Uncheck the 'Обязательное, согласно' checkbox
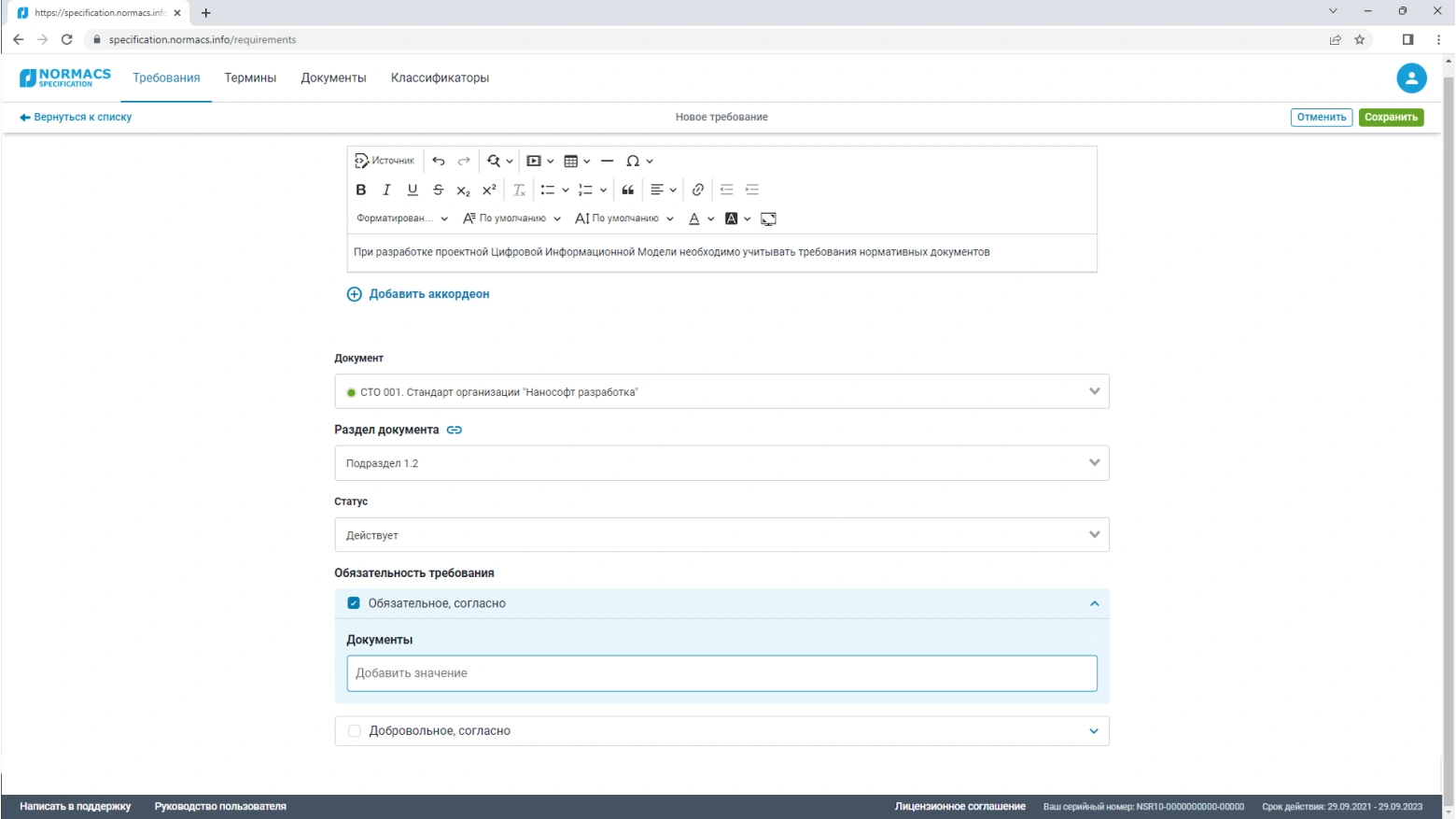Viewport: 1456px width, 819px height. tap(354, 603)
